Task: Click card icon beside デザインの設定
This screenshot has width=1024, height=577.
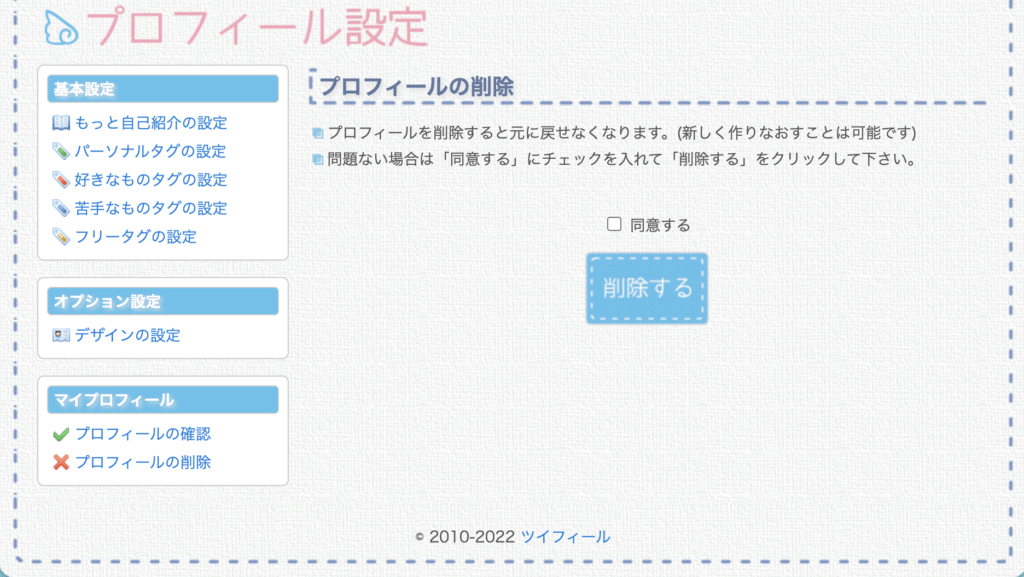Action: click(x=61, y=335)
